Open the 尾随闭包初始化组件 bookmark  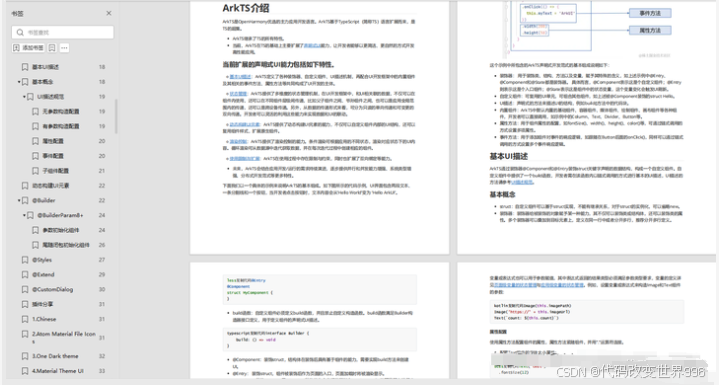tap(66, 245)
